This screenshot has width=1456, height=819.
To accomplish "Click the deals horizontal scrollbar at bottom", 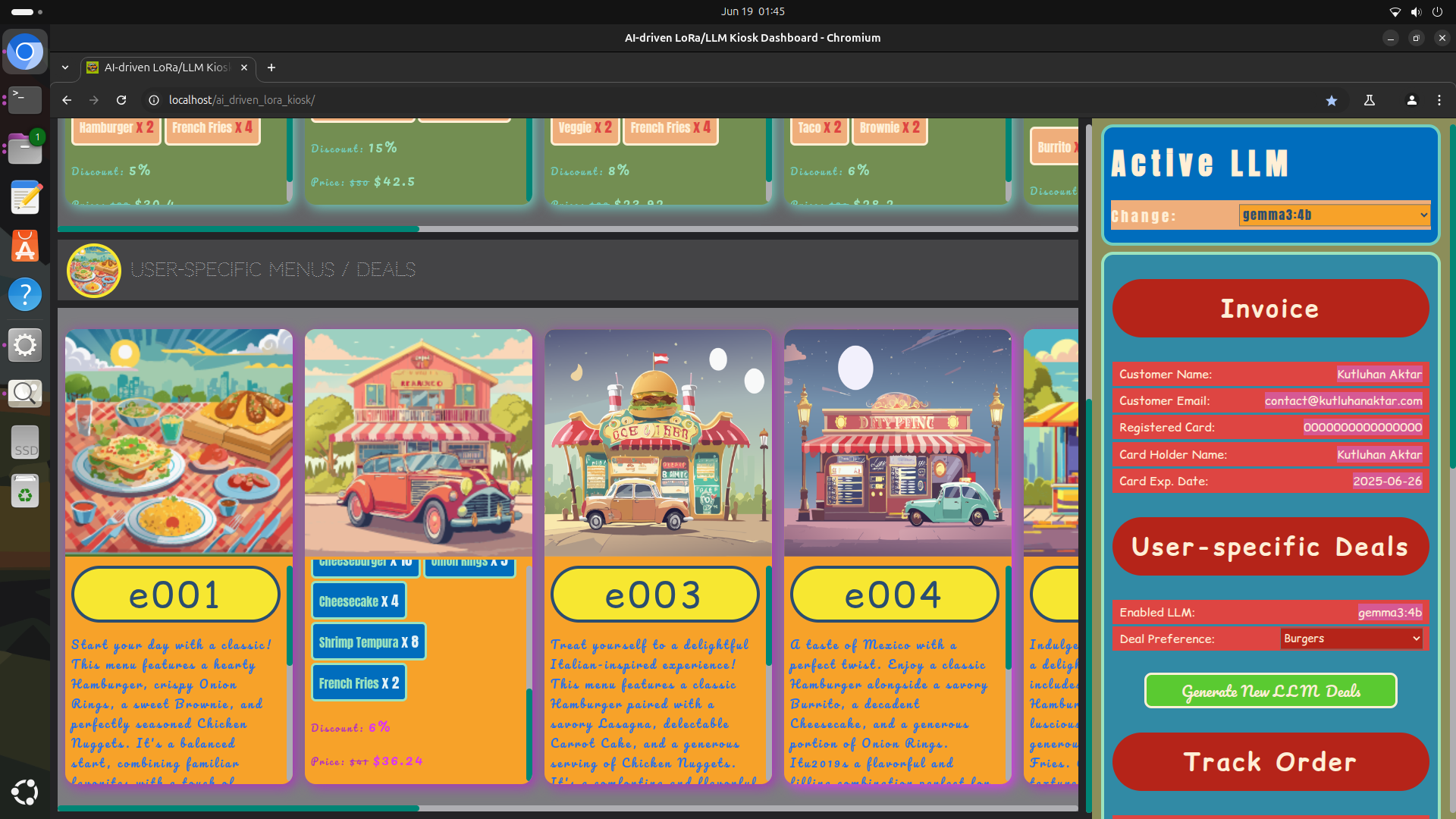I will [x=238, y=808].
